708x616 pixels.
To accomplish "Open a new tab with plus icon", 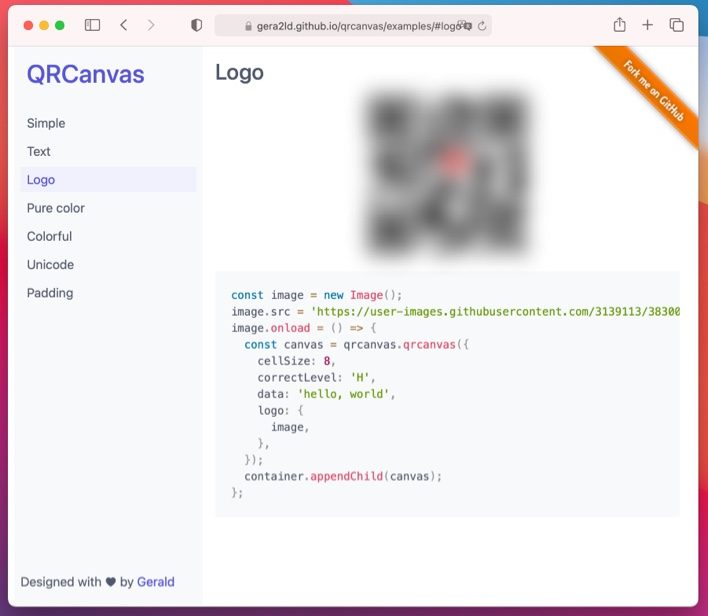I will point(648,25).
